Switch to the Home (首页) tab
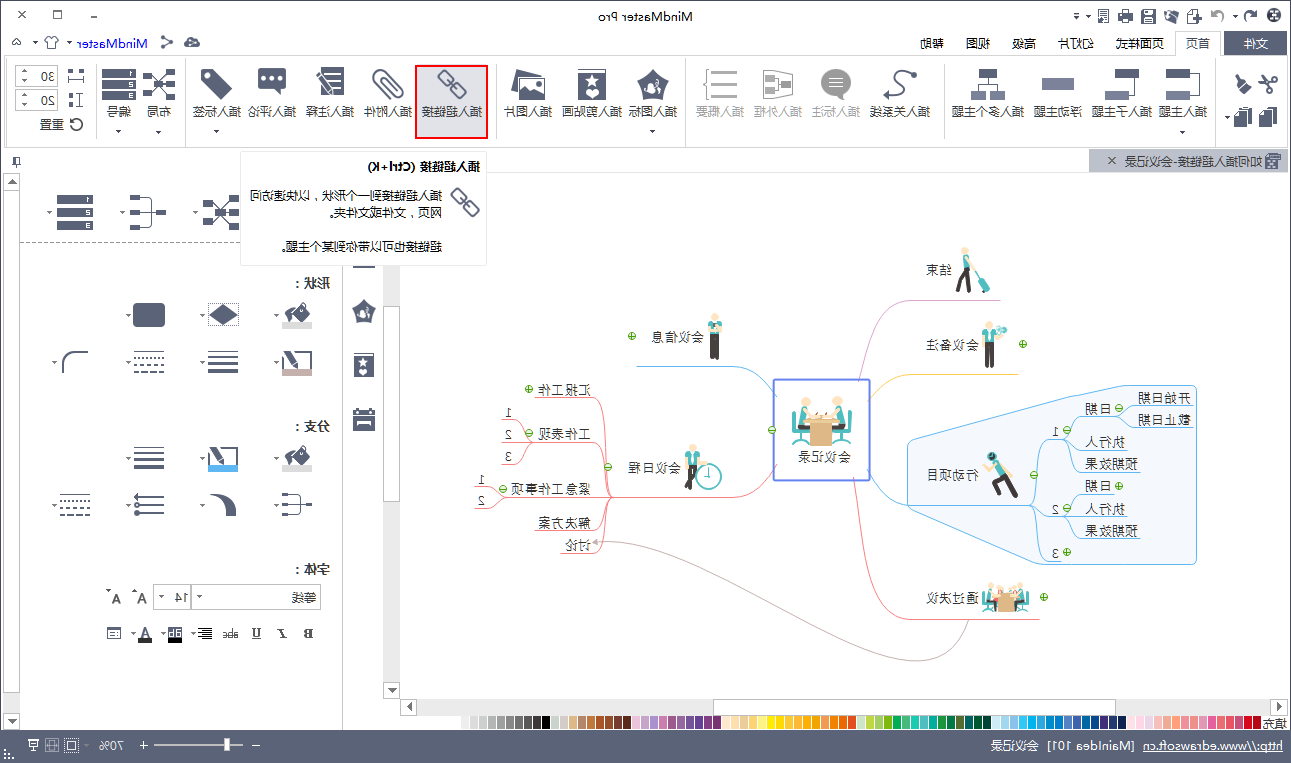 click(1196, 43)
